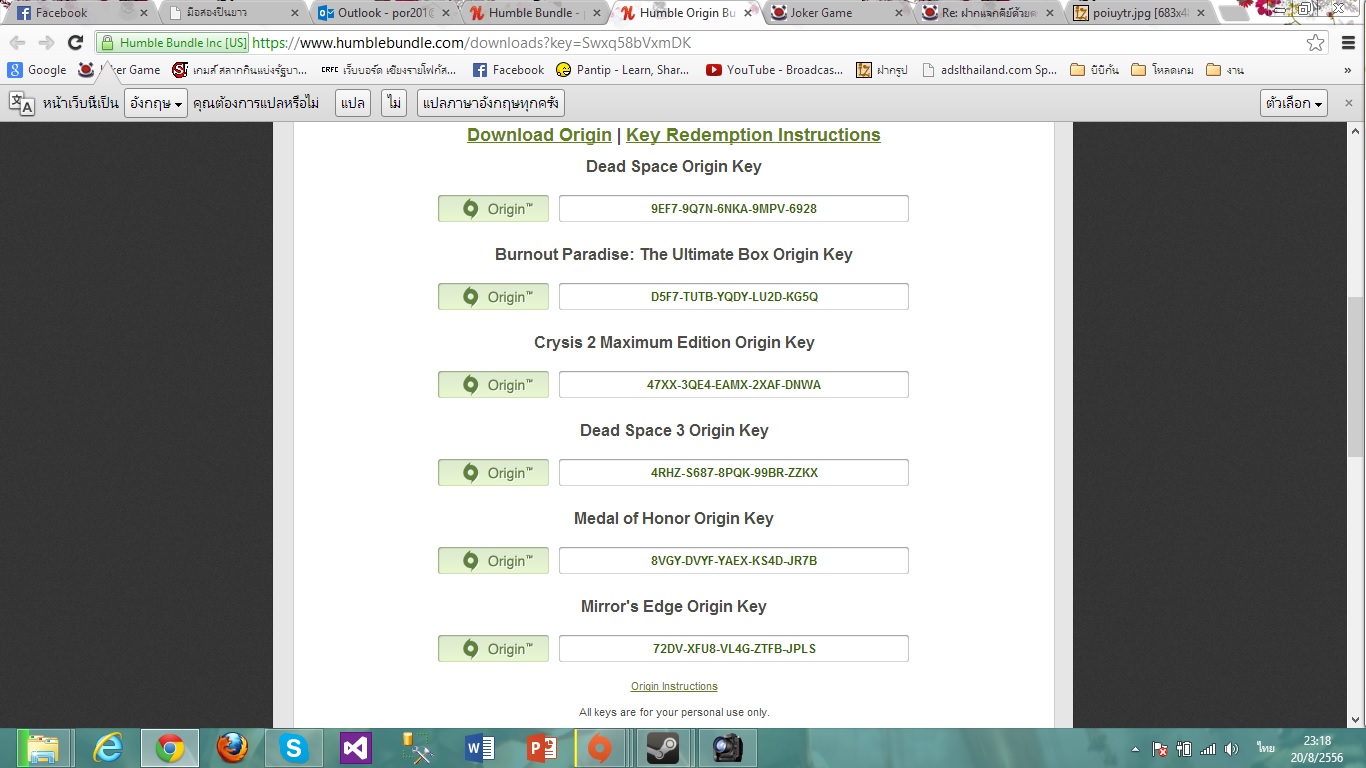Open the Pantip bookmark

click(x=622, y=70)
